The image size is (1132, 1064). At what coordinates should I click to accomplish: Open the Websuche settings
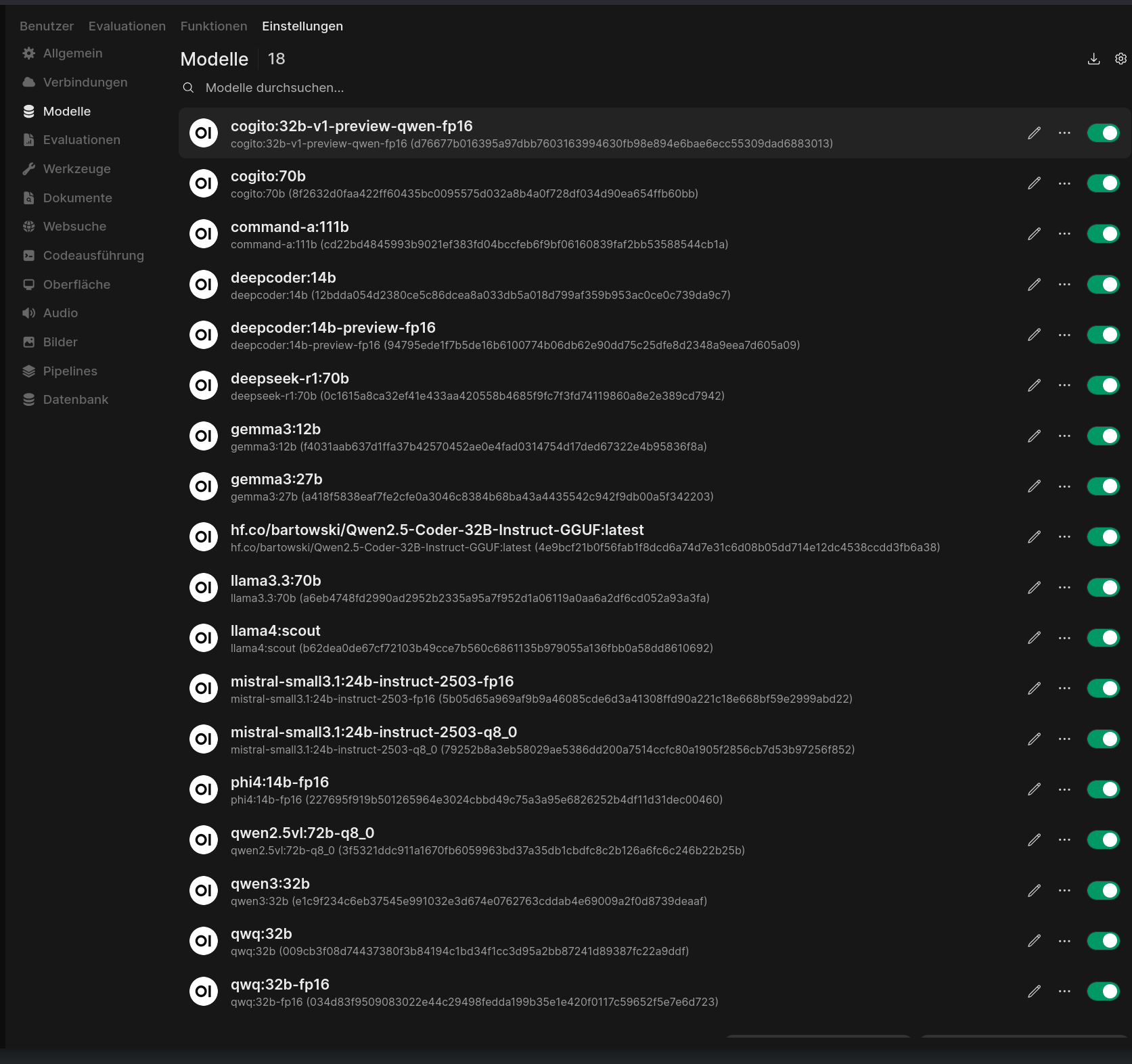[x=64, y=227]
